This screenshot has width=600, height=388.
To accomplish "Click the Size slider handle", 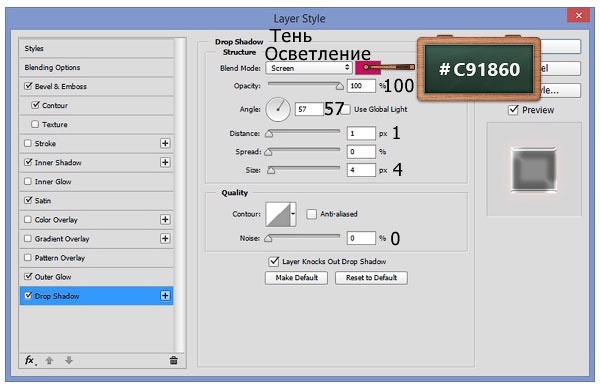I will tap(271, 170).
